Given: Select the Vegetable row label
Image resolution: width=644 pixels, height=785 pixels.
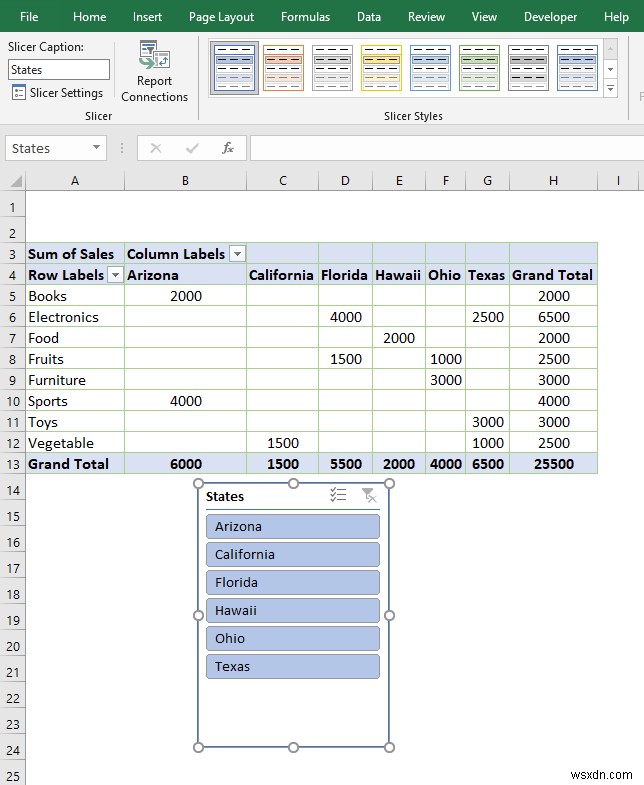Looking at the screenshot, I should 75,443.
